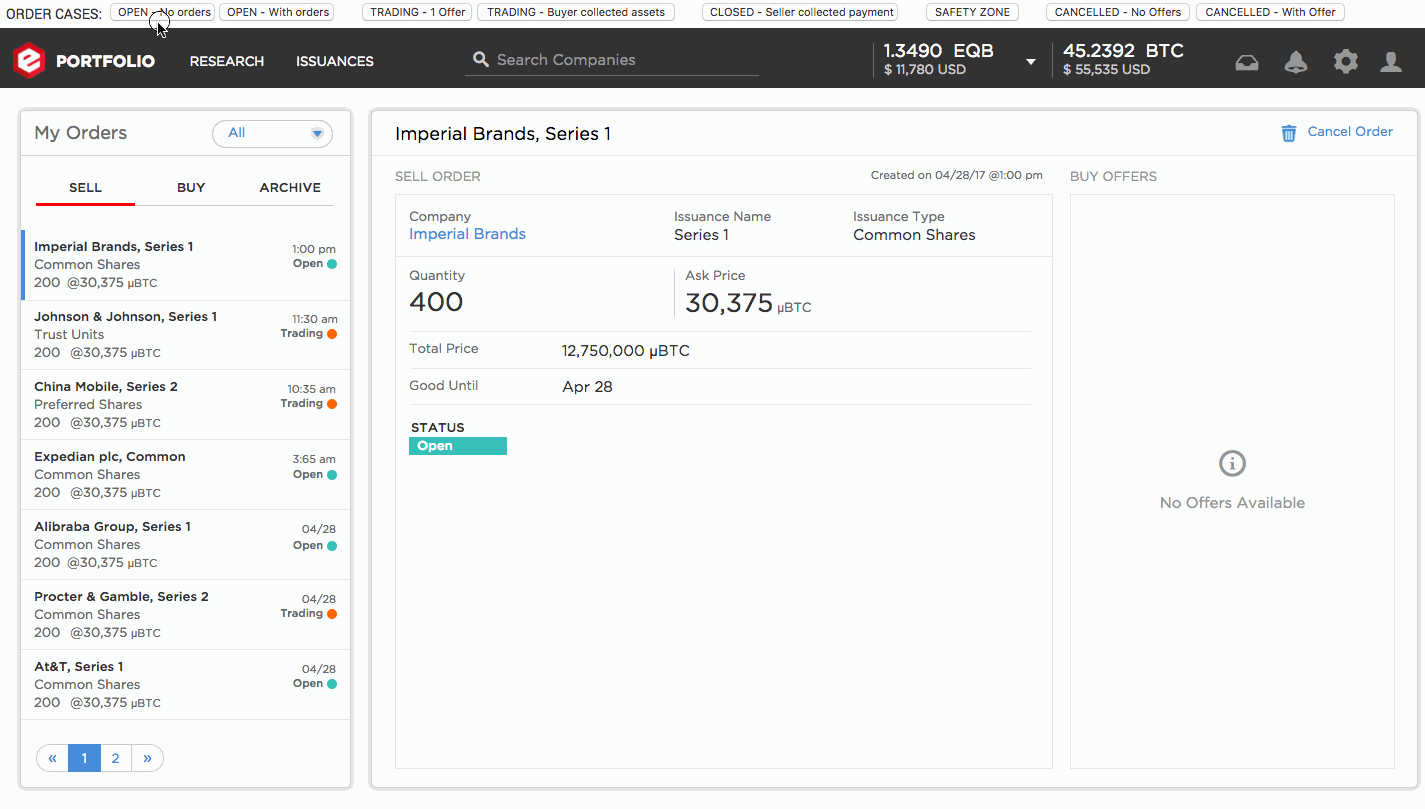
Task: Click the Good Until Apr 28 value
Action: point(587,387)
